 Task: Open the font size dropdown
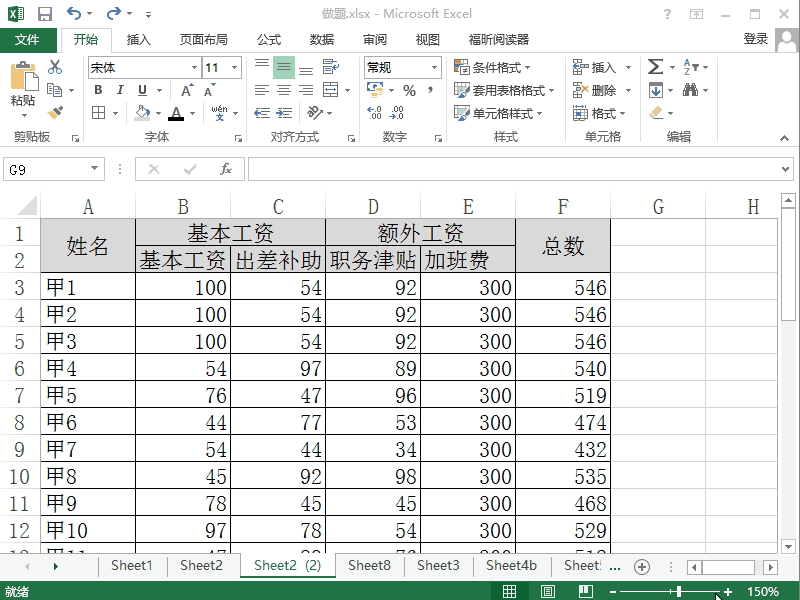[x=234, y=68]
